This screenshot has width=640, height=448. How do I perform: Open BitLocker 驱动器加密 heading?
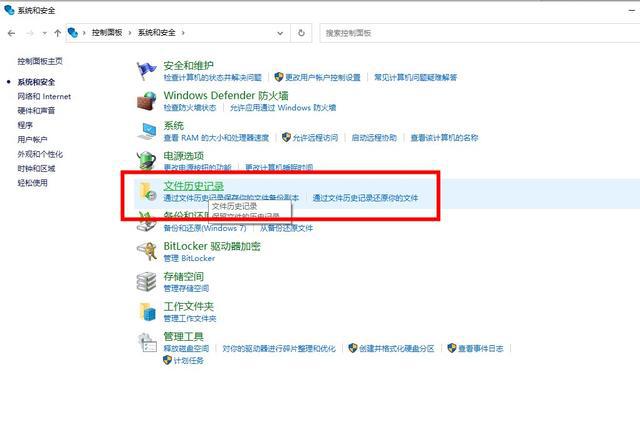212,246
